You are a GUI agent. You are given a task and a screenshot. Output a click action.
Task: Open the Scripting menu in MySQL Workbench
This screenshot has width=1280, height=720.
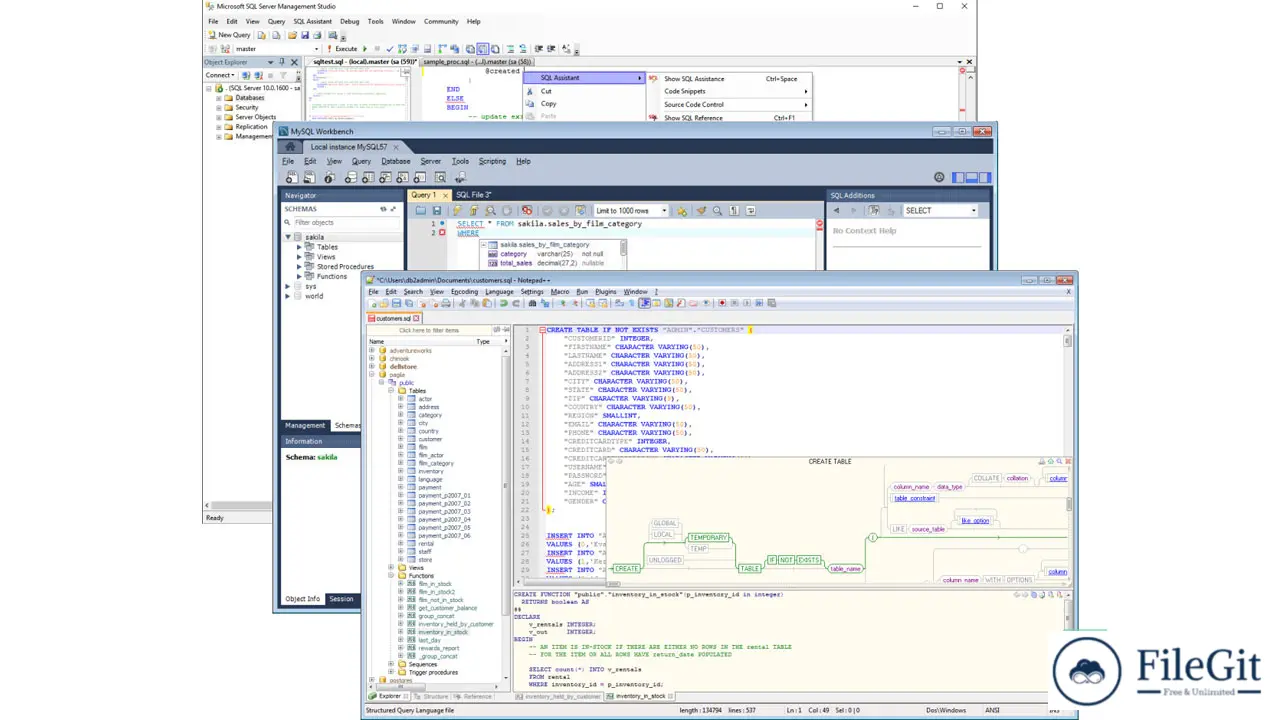[x=492, y=161]
